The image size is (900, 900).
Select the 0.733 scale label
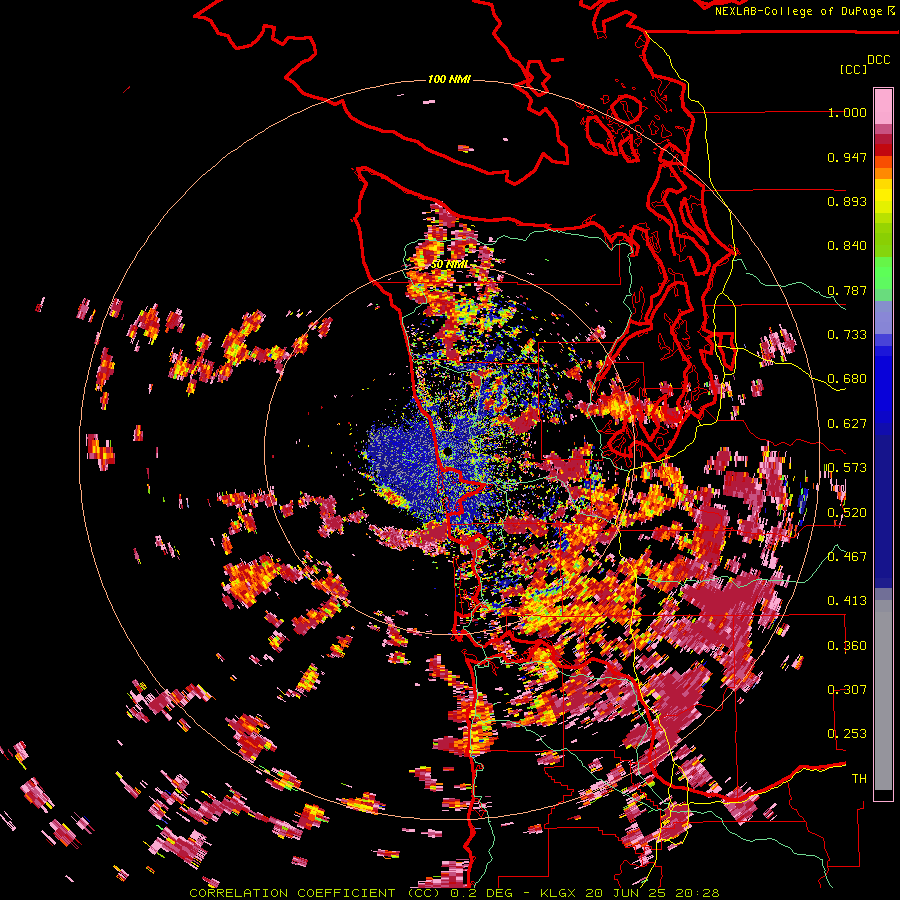847,335
